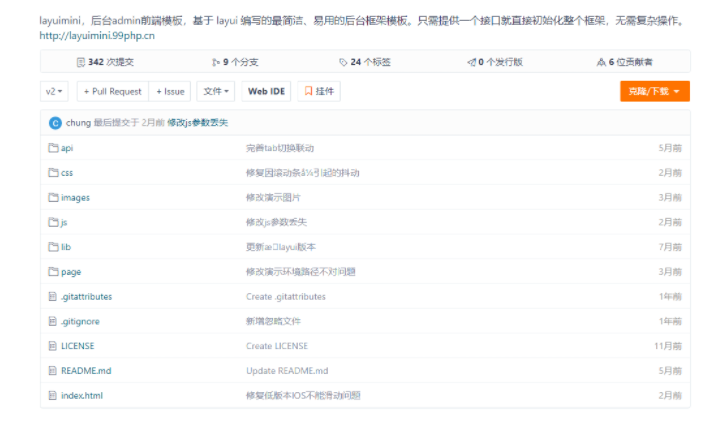Click the .gitignore file icon
716x425 pixels.
coord(53,321)
